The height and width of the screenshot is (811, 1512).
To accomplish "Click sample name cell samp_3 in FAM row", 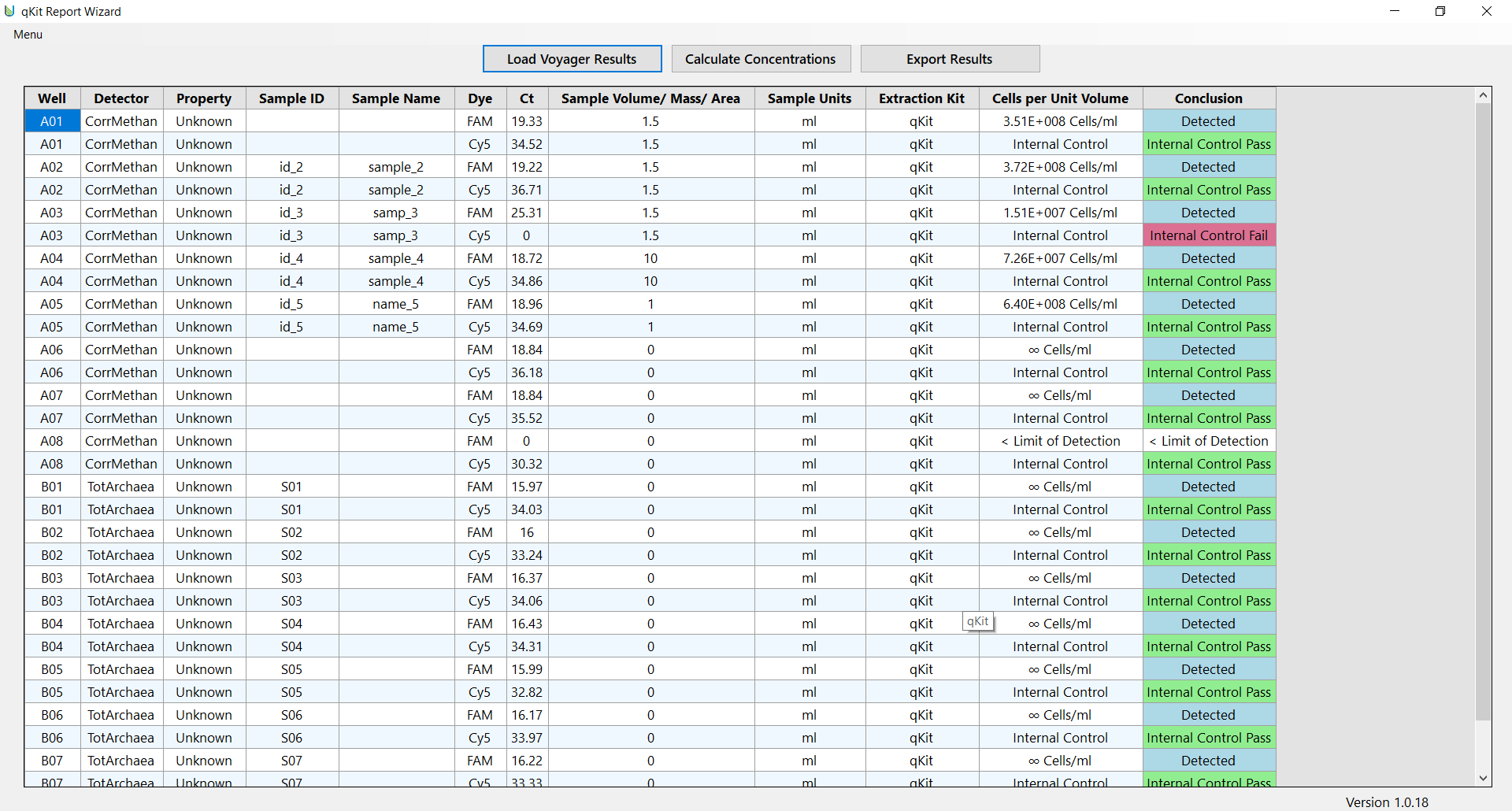I will tap(396, 213).
